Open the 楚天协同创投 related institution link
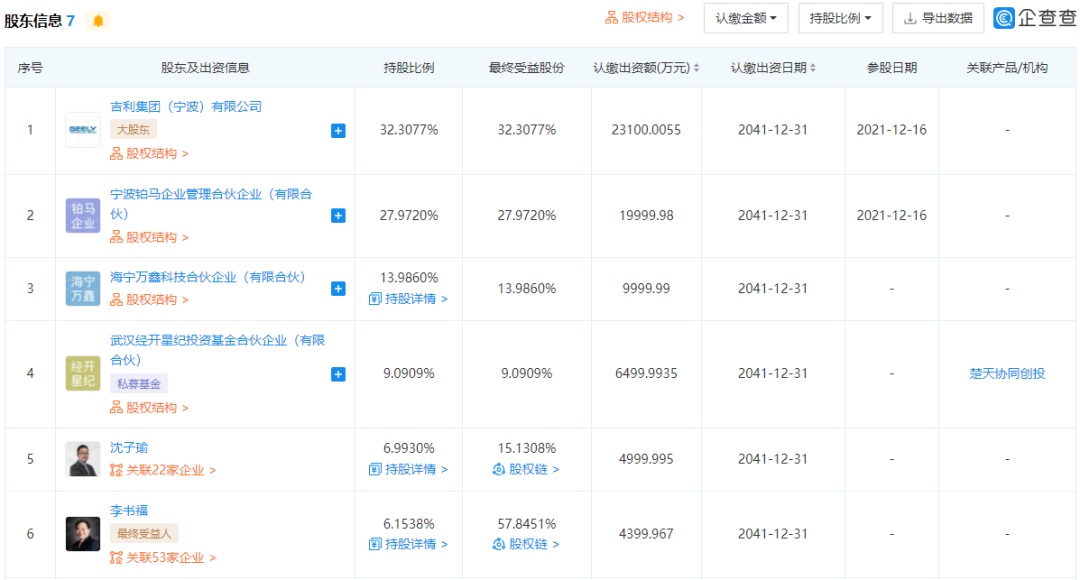Image resolution: width=1080 pixels, height=580 pixels. pyautogui.click(x=1007, y=373)
